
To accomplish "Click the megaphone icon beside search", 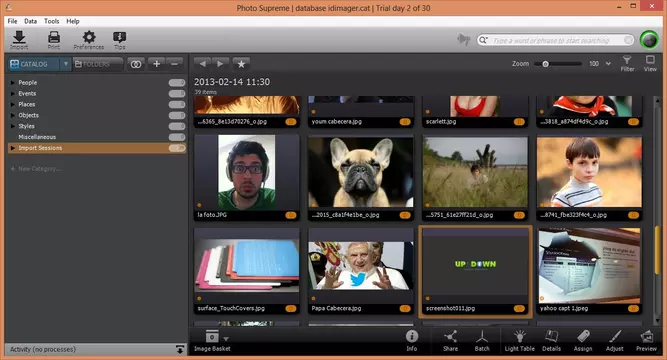I will click(x=463, y=40).
